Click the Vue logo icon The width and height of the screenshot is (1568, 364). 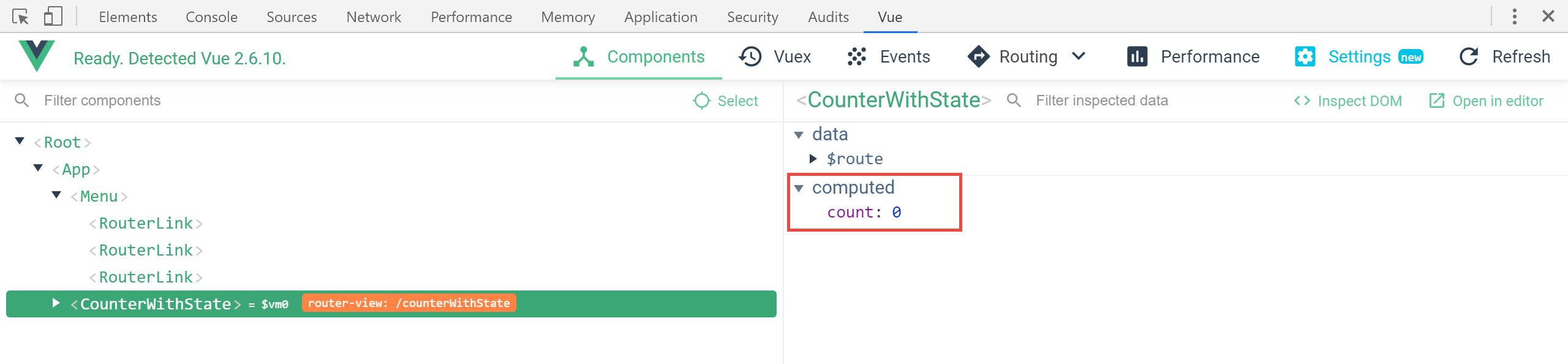(x=37, y=56)
